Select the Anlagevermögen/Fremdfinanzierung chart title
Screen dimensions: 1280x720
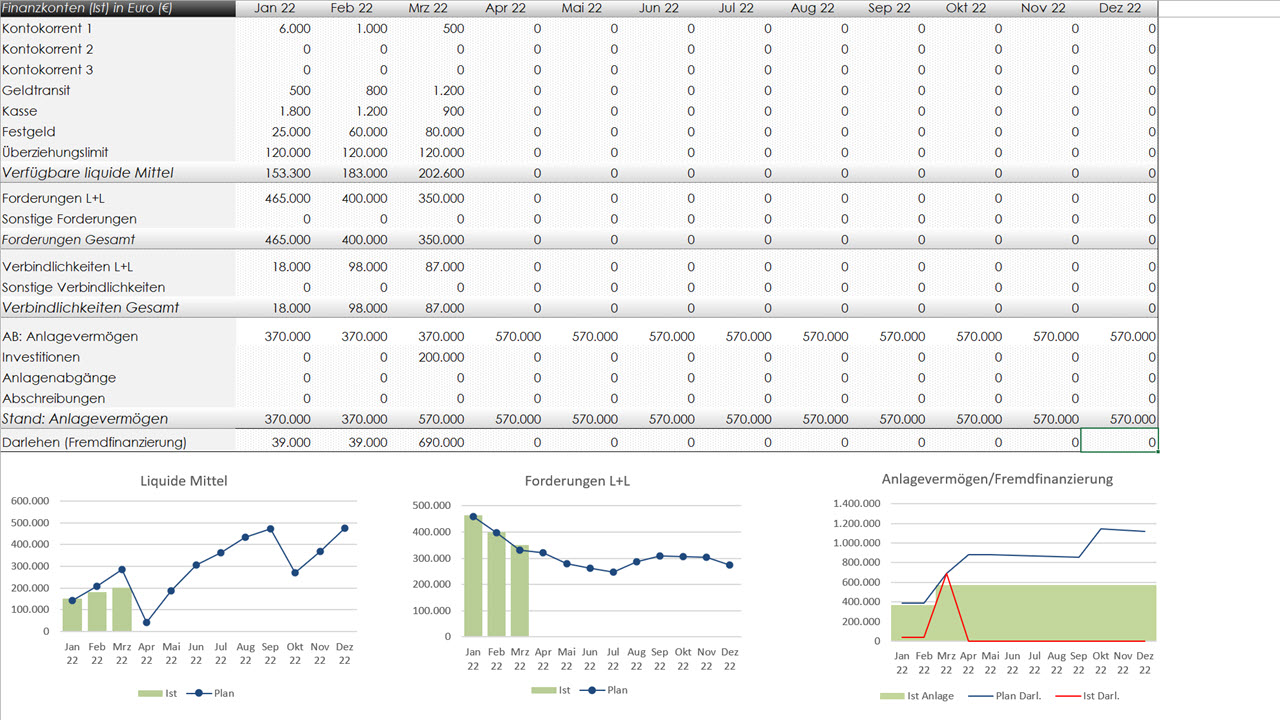997,479
